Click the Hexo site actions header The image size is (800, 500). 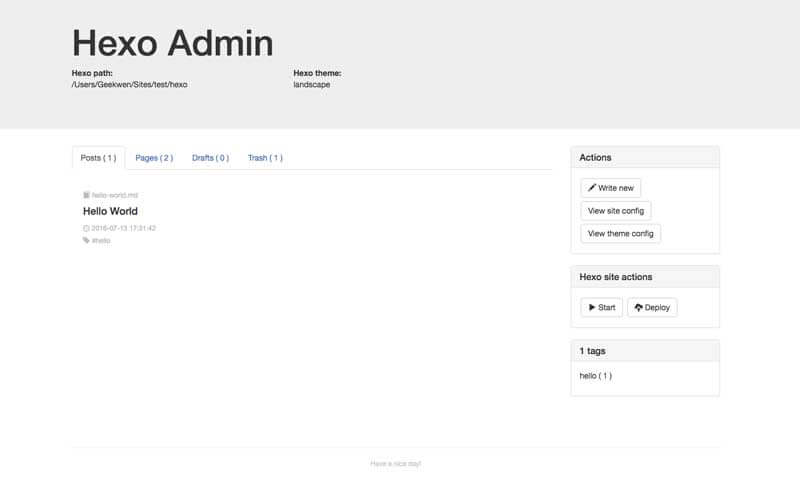(645, 277)
